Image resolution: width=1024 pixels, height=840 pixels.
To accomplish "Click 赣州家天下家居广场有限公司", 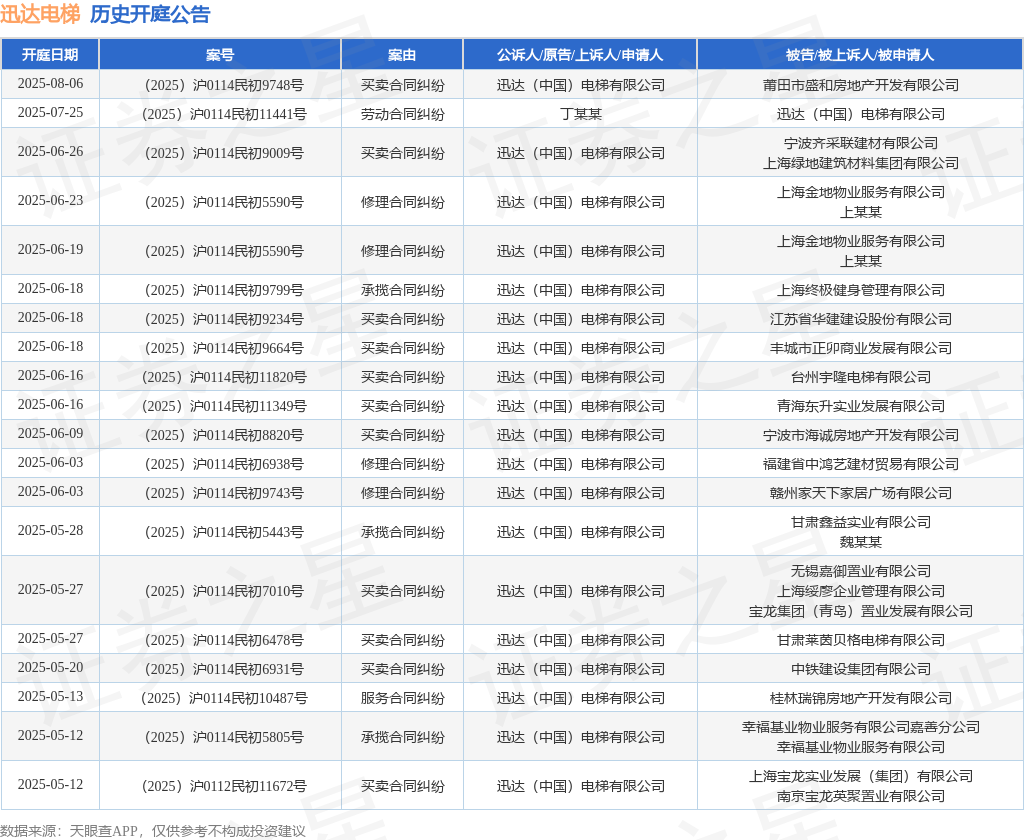I will [861, 493].
